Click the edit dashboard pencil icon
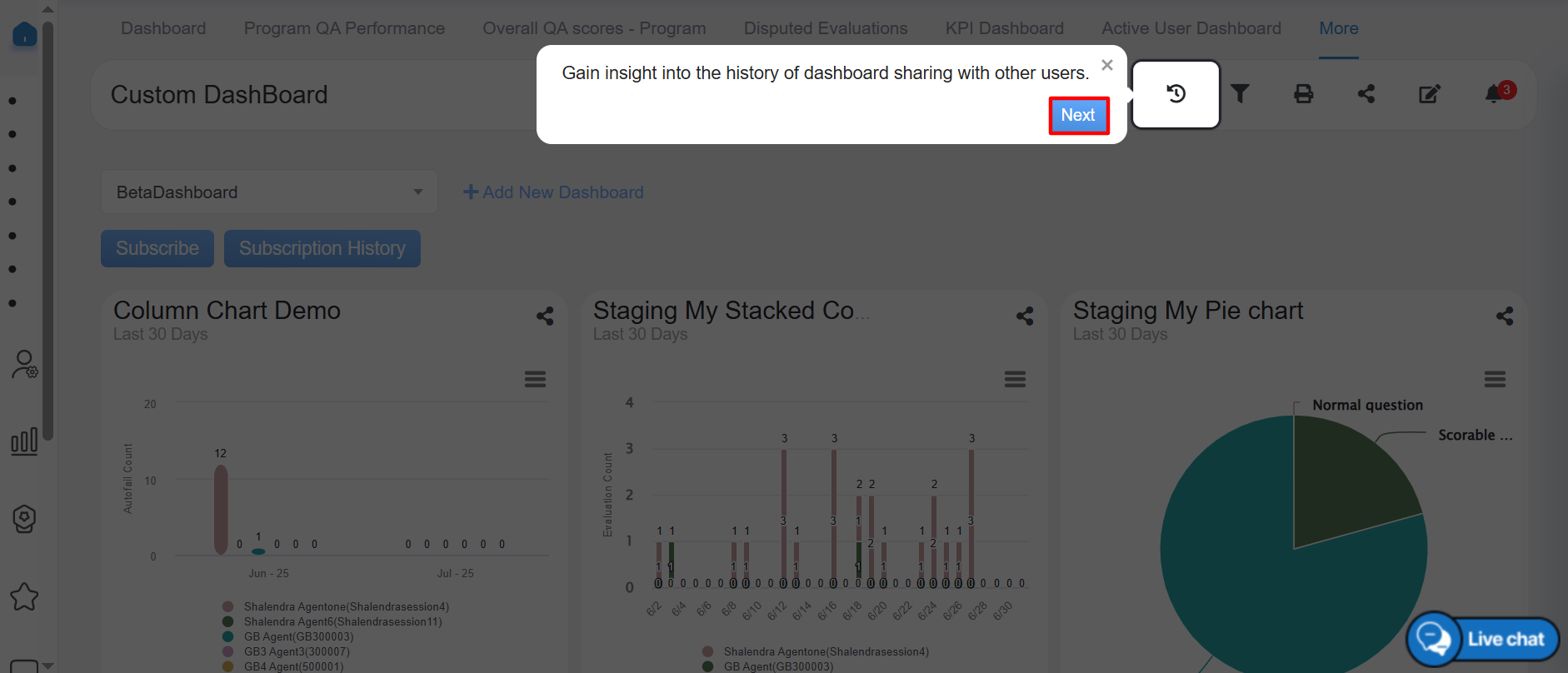 [x=1430, y=94]
